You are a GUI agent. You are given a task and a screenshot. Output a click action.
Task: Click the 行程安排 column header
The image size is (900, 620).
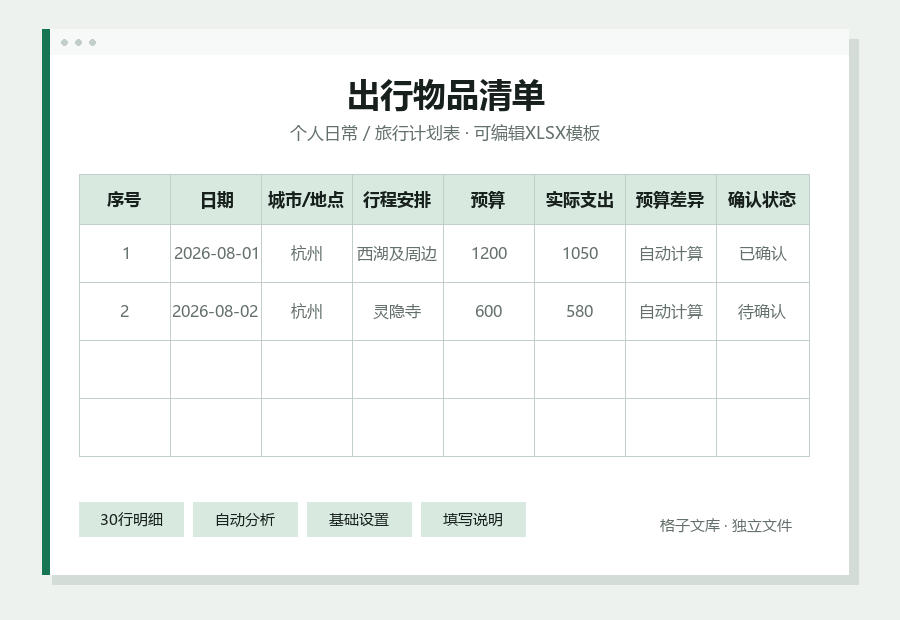[x=398, y=200]
